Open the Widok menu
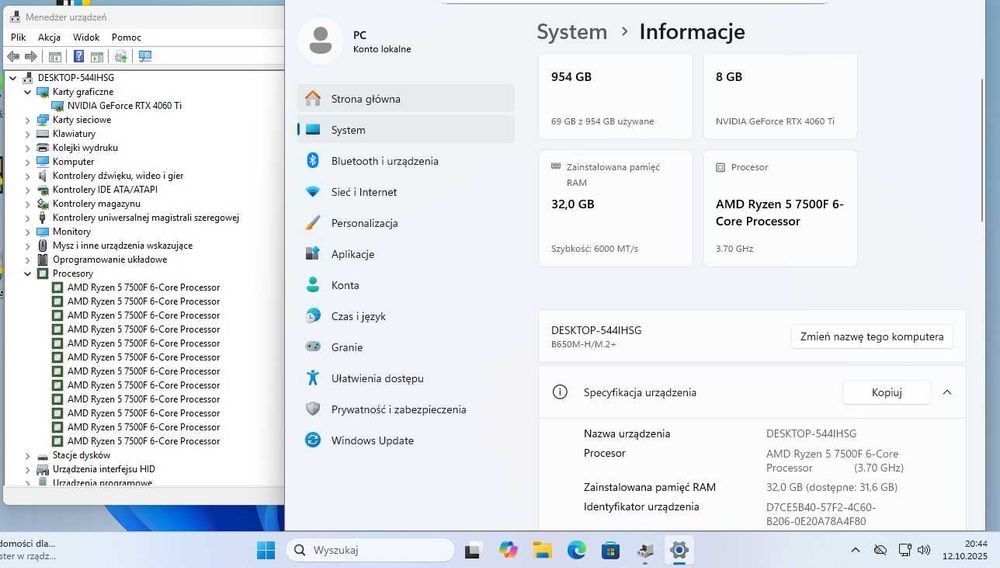Viewport: 1000px width, 568px height. click(86, 37)
